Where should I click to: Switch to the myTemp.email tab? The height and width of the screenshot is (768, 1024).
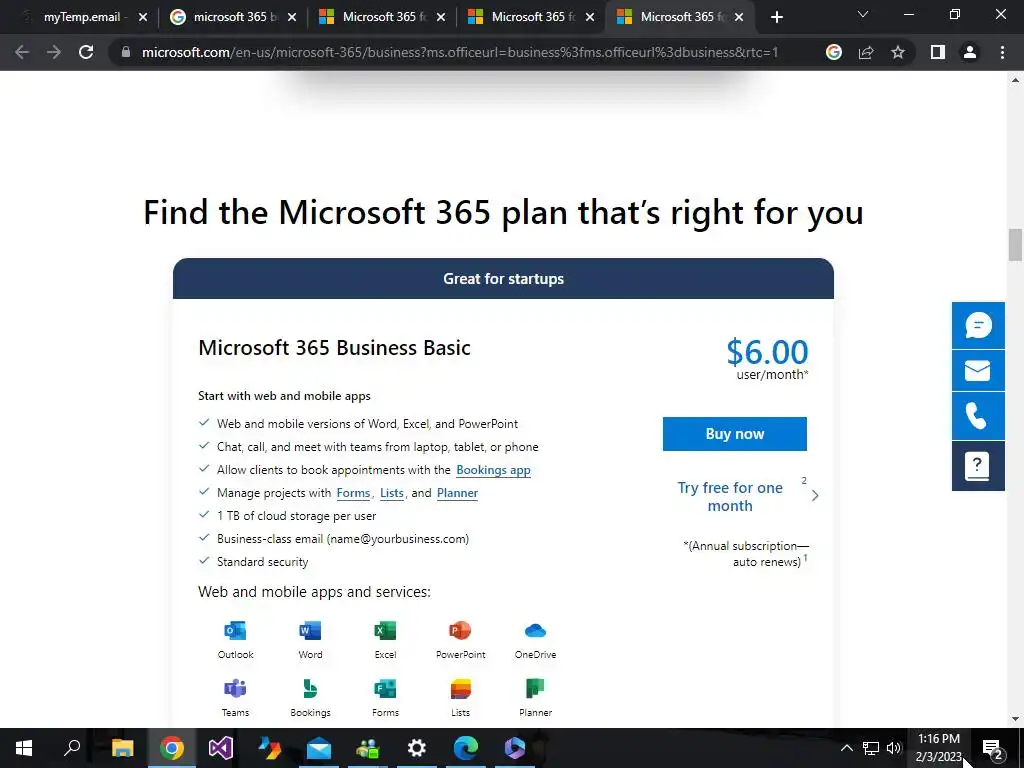(x=83, y=17)
